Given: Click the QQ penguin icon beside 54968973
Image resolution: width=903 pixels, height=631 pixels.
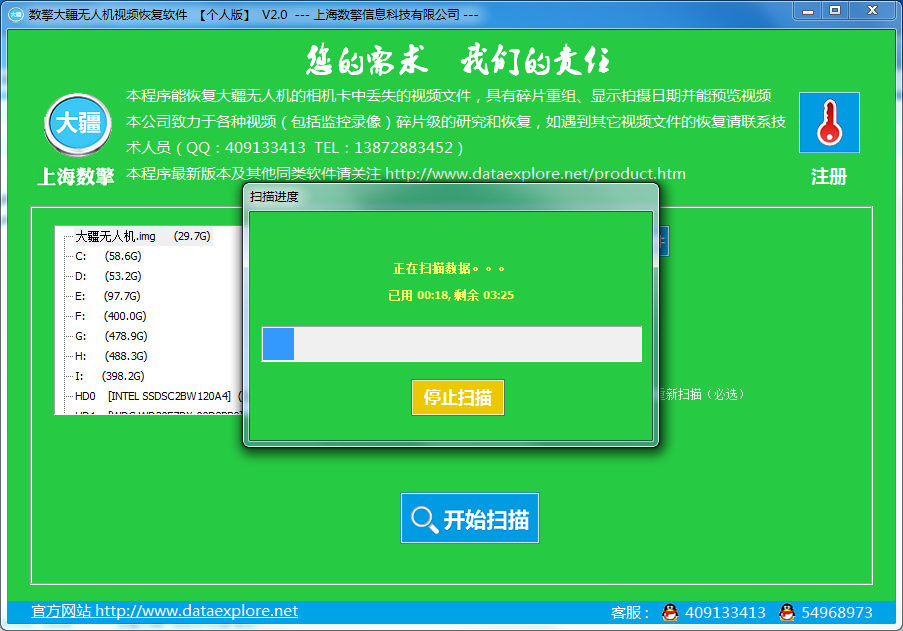Looking at the screenshot, I should pos(787,612).
